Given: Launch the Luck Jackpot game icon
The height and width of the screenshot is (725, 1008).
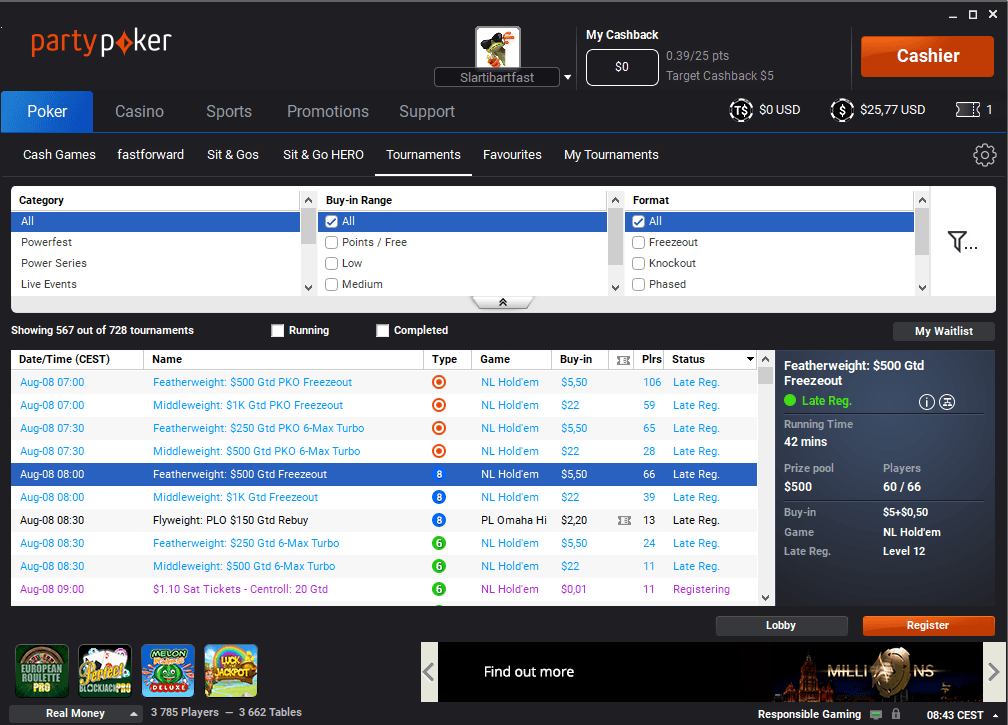Looking at the screenshot, I should point(231,671).
